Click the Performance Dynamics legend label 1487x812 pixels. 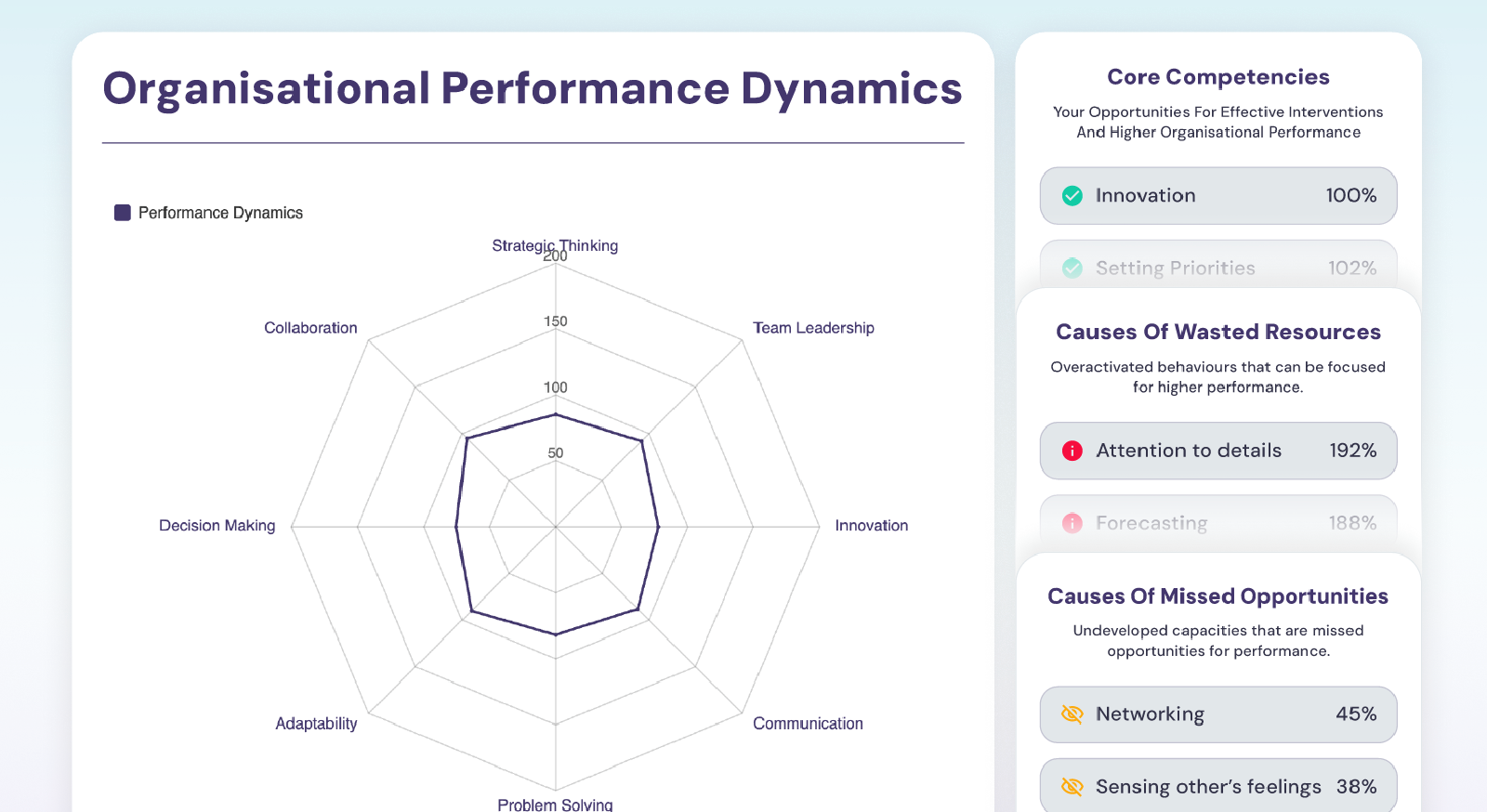pos(220,213)
